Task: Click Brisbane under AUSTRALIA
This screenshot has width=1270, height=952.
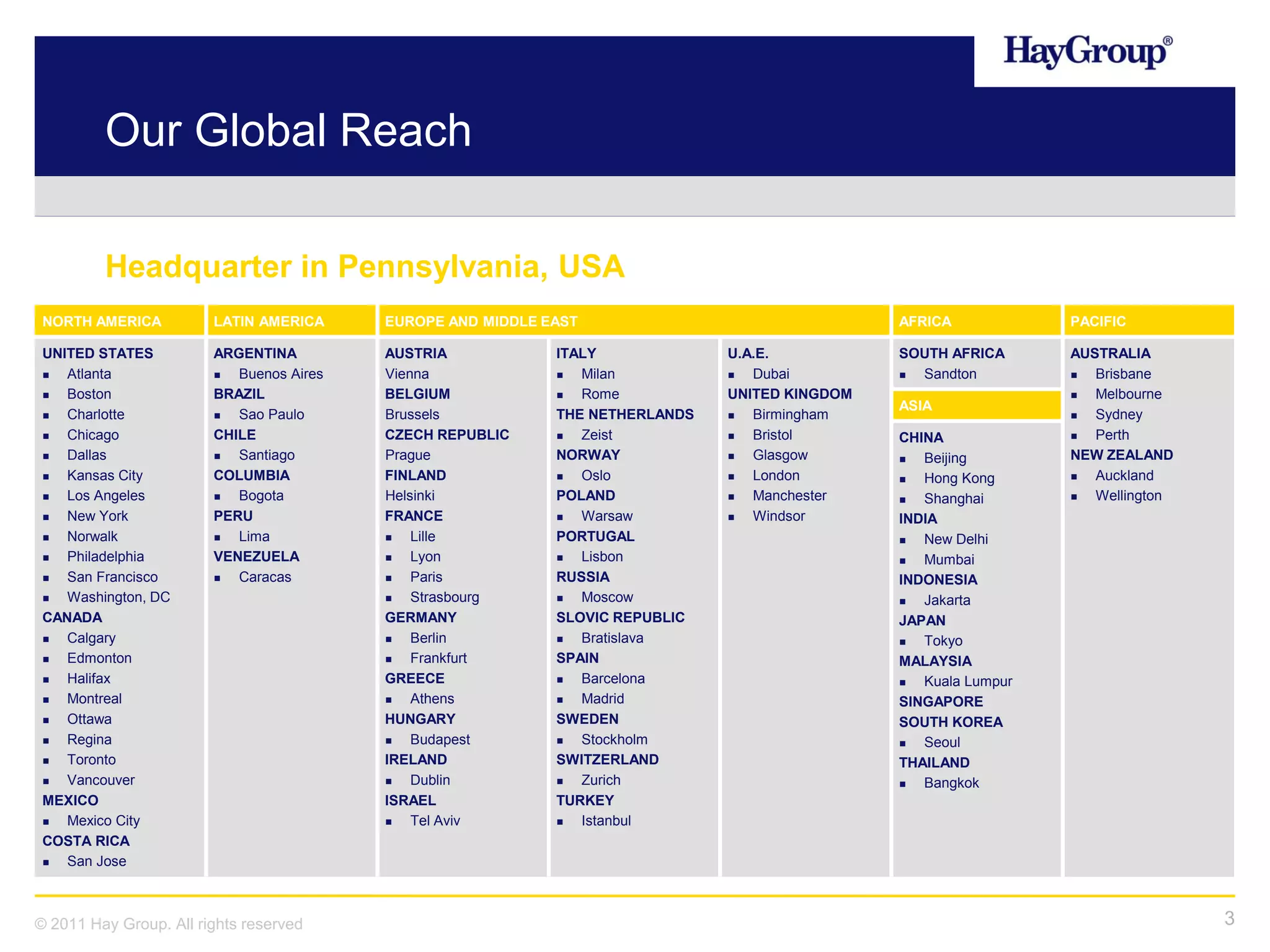Action: tap(1123, 374)
